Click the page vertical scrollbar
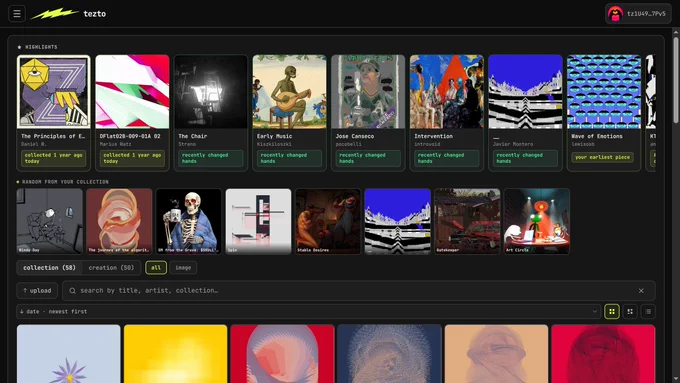 [x=676, y=80]
